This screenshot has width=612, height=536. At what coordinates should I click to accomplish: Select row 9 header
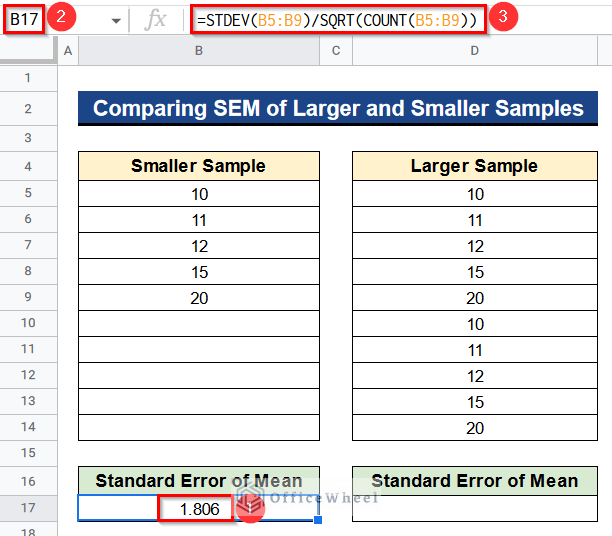[28, 297]
